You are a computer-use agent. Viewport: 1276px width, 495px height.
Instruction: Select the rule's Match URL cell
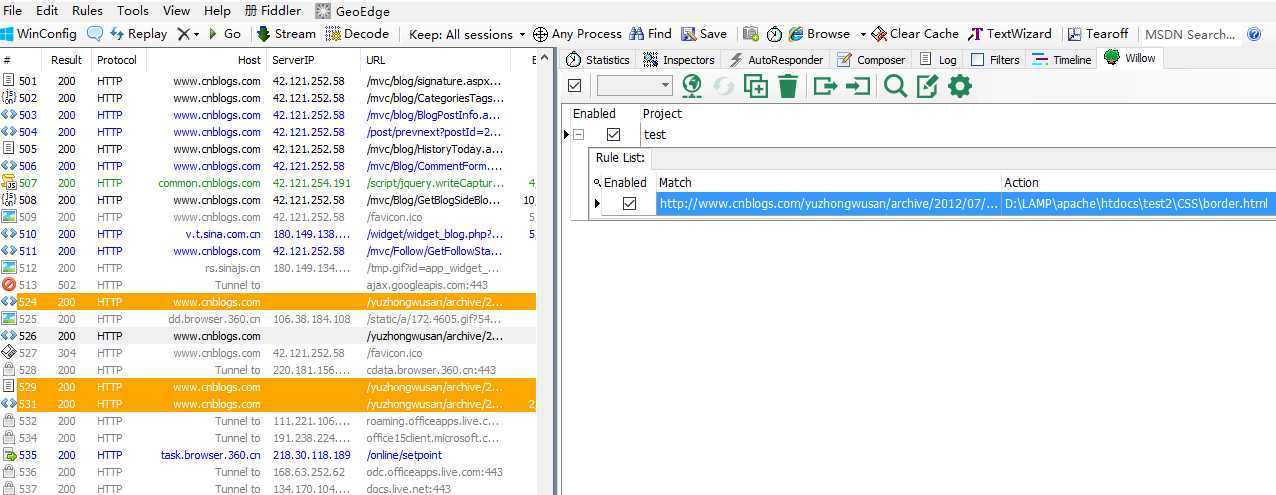pyautogui.click(x=829, y=203)
